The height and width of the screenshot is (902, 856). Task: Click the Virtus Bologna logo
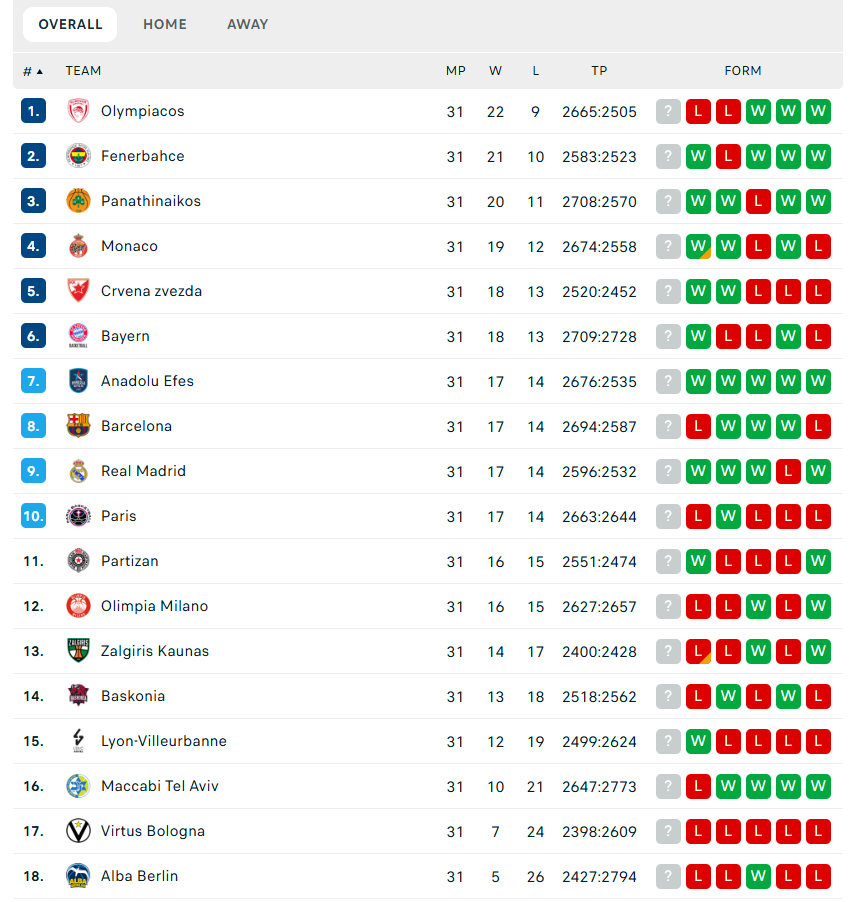(x=78, y=831)
